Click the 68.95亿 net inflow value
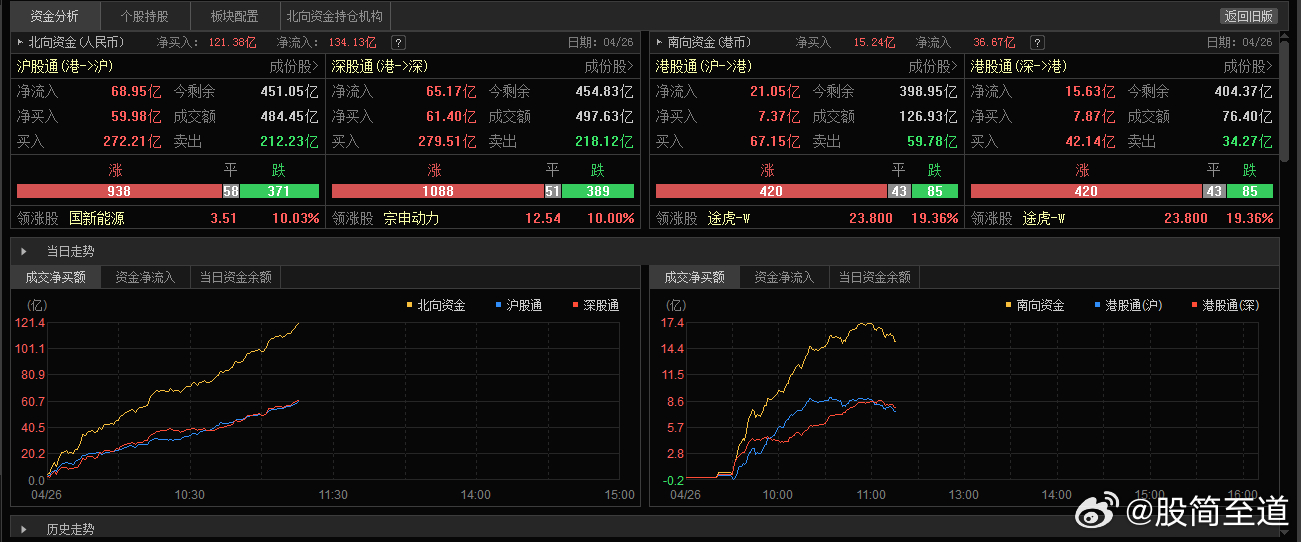Viewport: 1301px width, 542px height. click(x=136, y=91)
